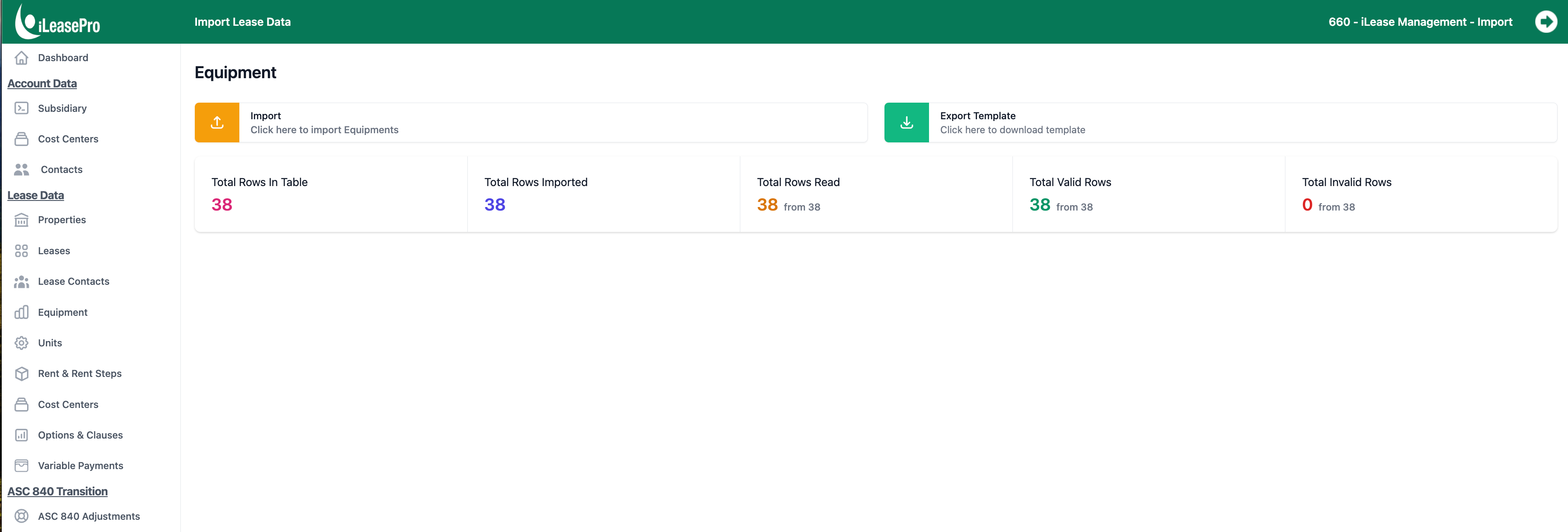Image resolution: width=1568 pixels, height=532 pixels.
Task: Select Equipment in the sidebar
Action: 63,312
